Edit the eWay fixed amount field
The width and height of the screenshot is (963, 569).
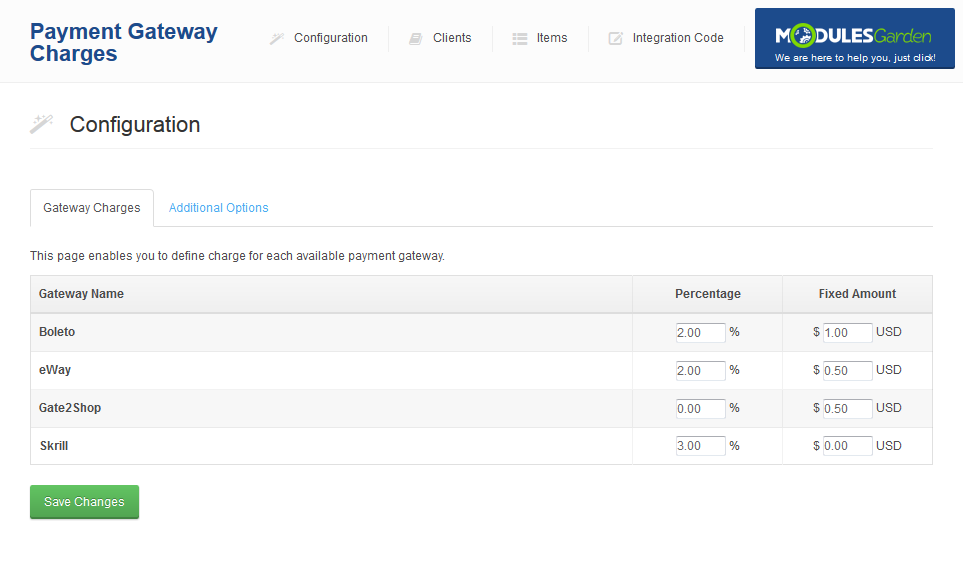pos(847,371)
